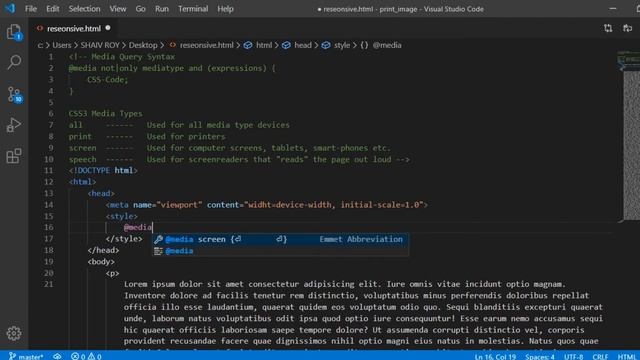The width and height of the screenshot is (640, 360).
Task: Click the Open Changes compare icon
Action: [x=608, y=28]
